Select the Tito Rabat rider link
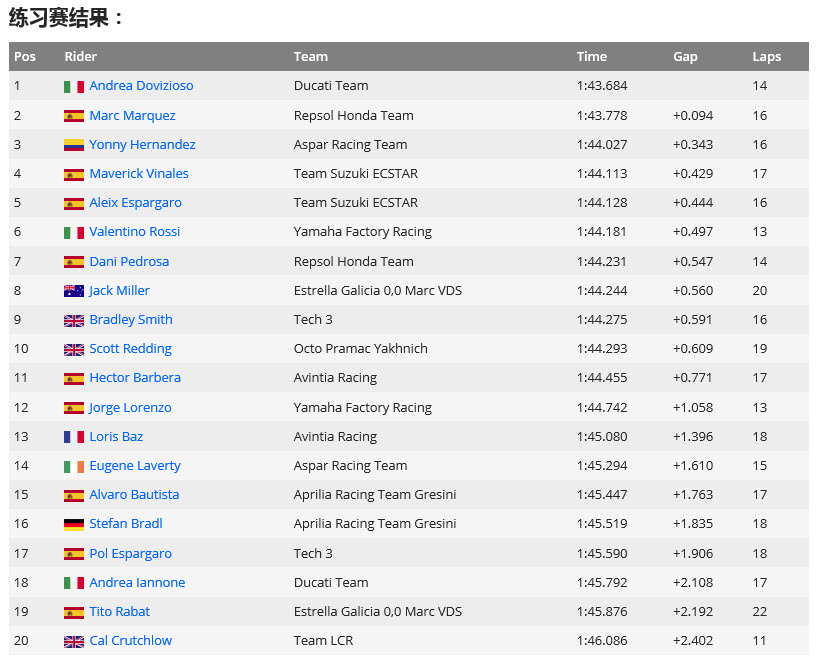 pos(120,612)
